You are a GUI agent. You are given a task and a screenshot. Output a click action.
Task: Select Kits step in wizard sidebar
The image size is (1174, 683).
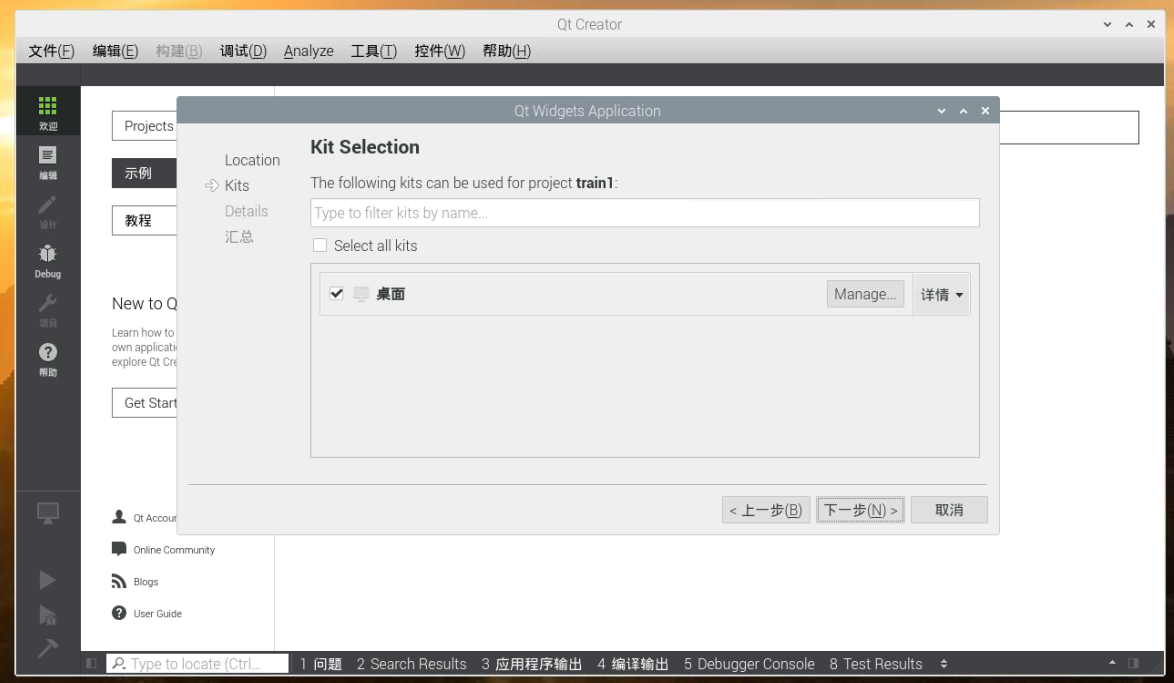point(237,186)
